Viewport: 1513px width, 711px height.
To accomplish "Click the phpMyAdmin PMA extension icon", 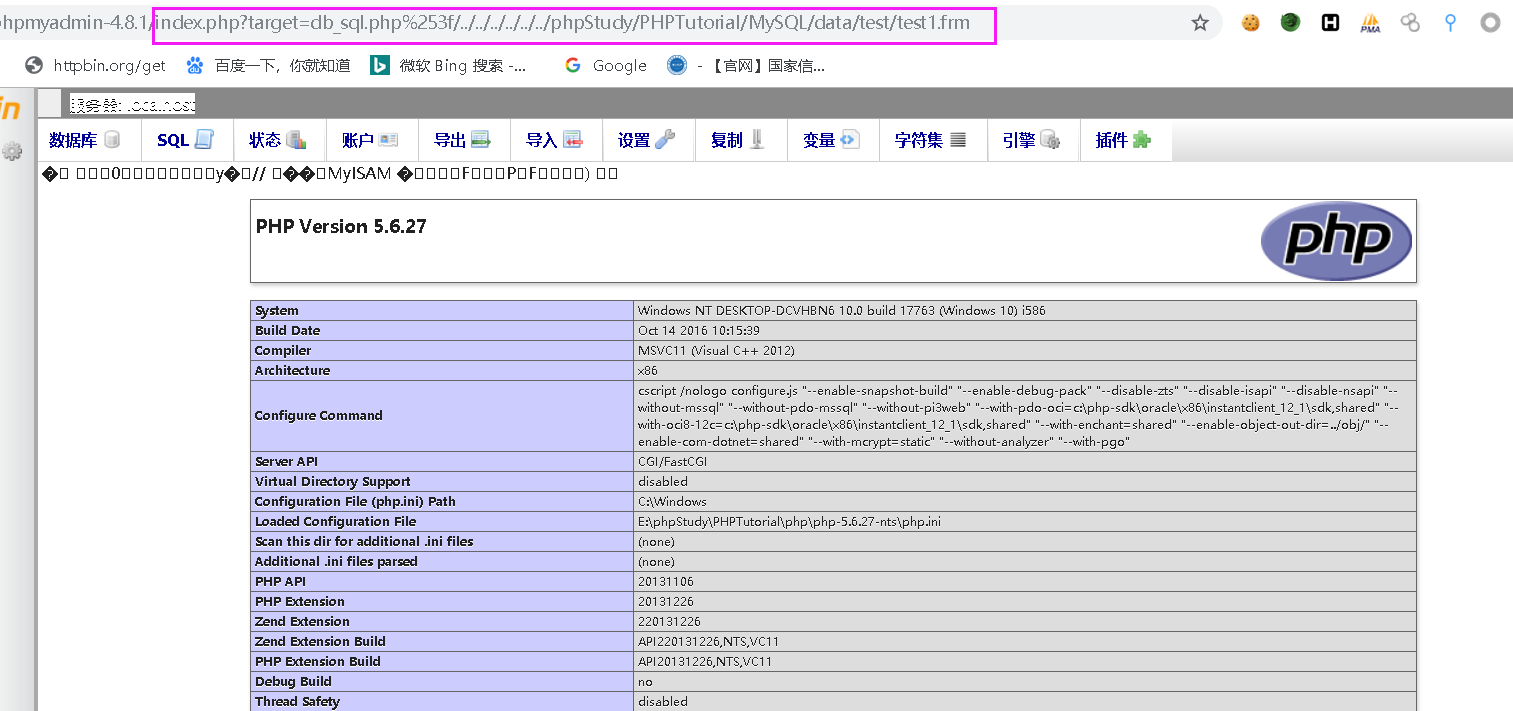I will tap(1370, 22).
